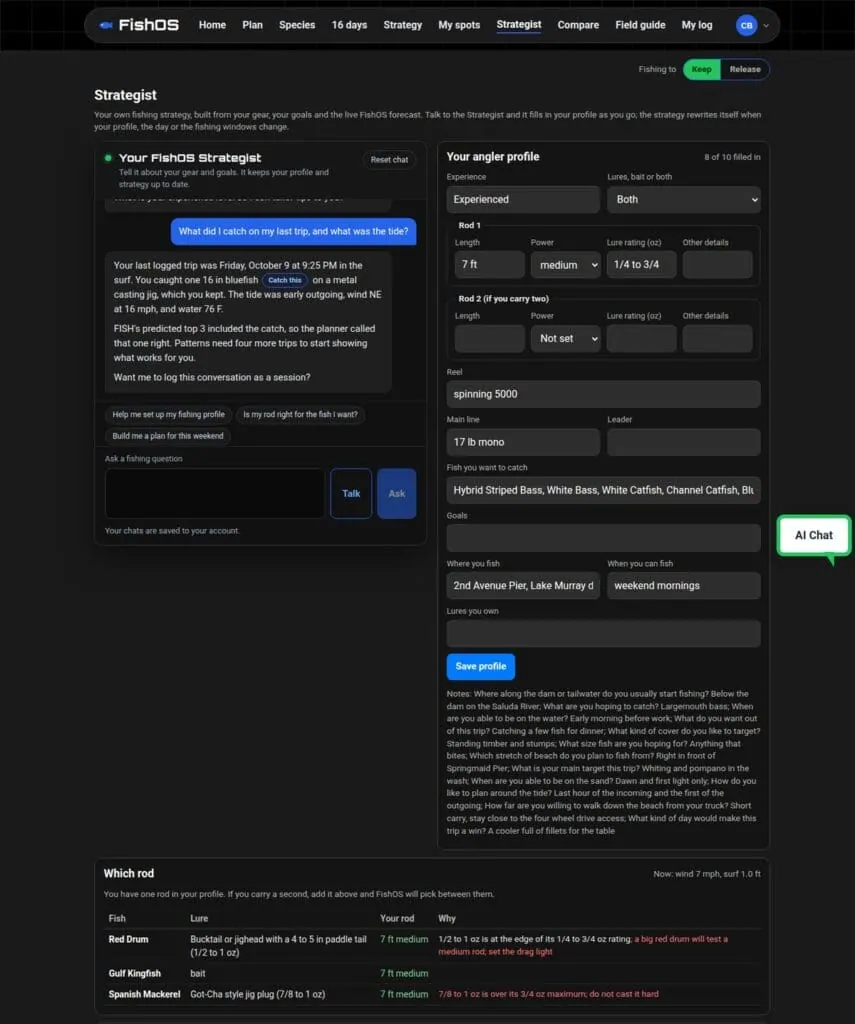Click the Gulf Kingfish row name
This screenshot has width=855, height=1024.
point(135,973)
